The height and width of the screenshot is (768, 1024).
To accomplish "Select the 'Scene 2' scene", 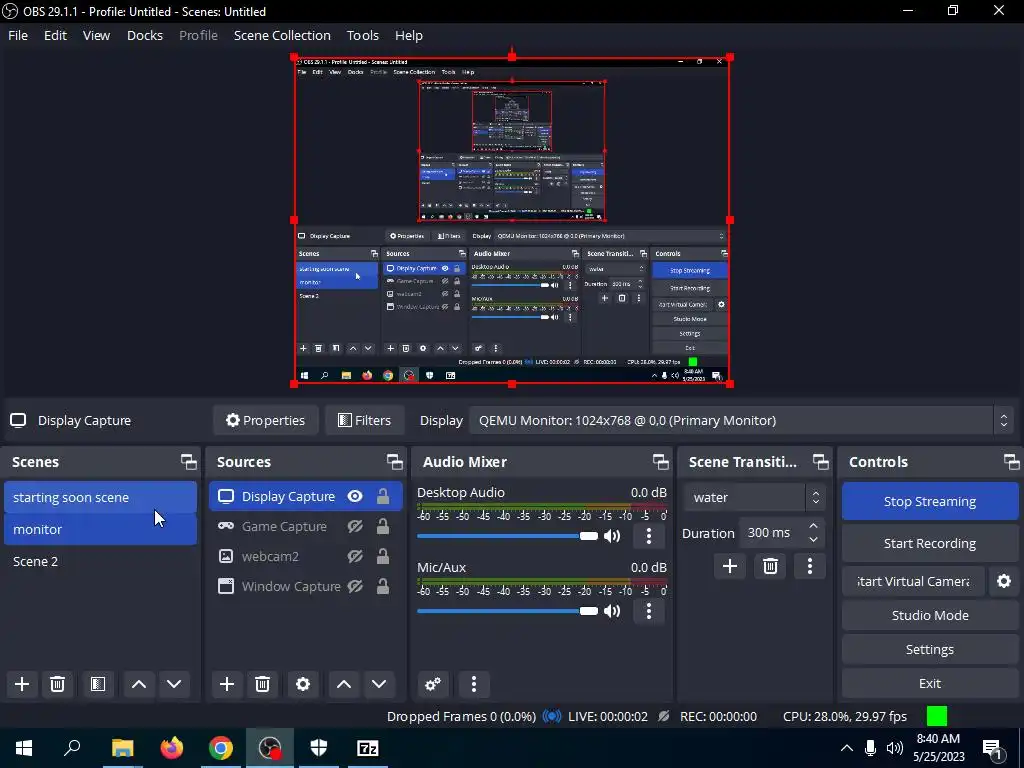I will (100, 562).
